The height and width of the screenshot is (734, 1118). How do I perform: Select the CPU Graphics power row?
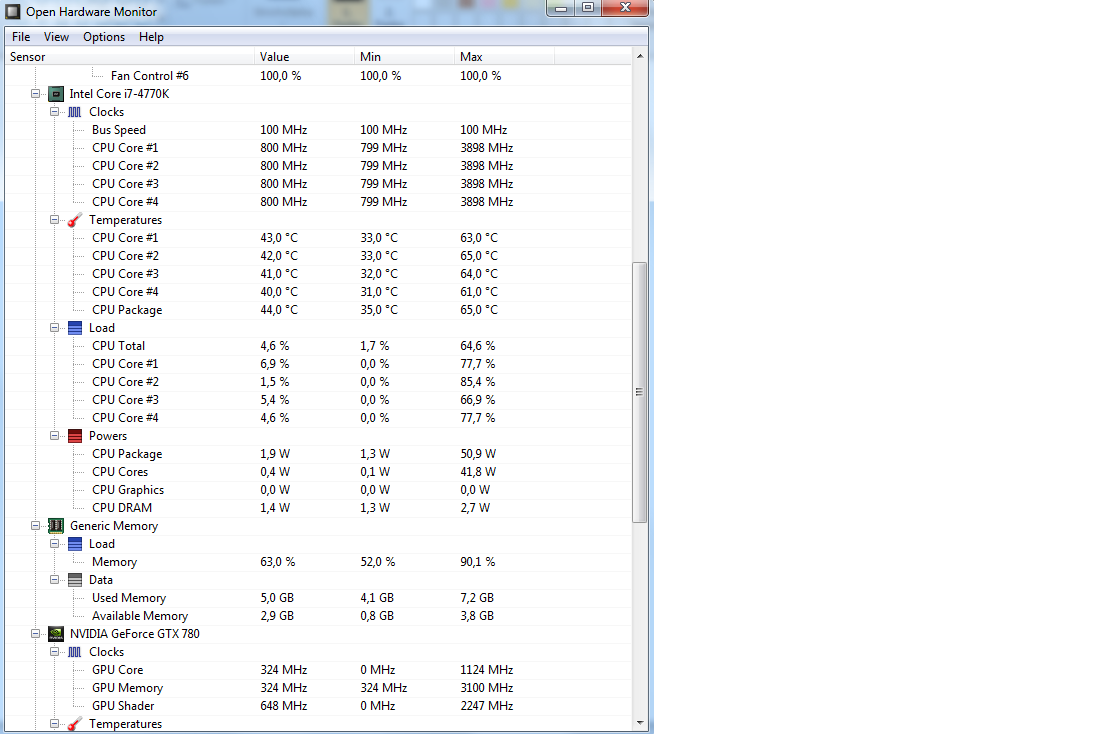(x=318, y=490)
